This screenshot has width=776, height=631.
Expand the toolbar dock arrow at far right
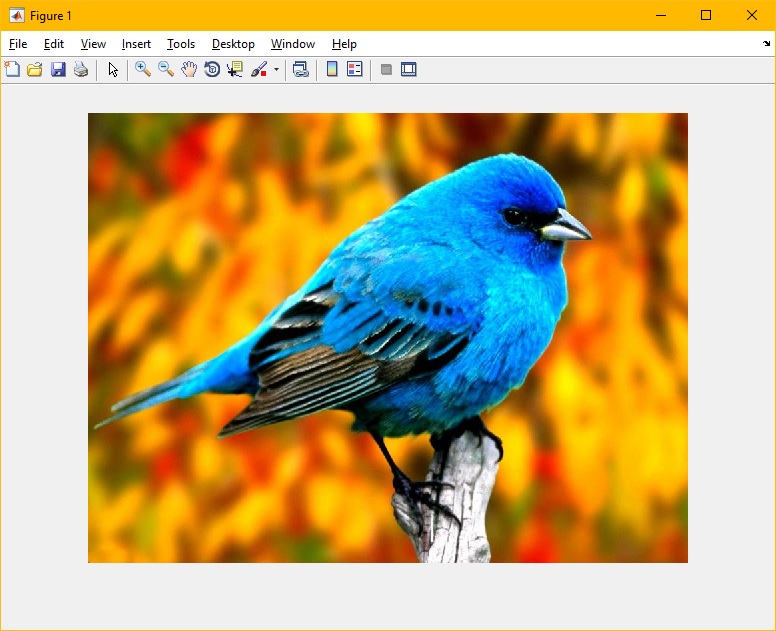(x=766, y=44)
